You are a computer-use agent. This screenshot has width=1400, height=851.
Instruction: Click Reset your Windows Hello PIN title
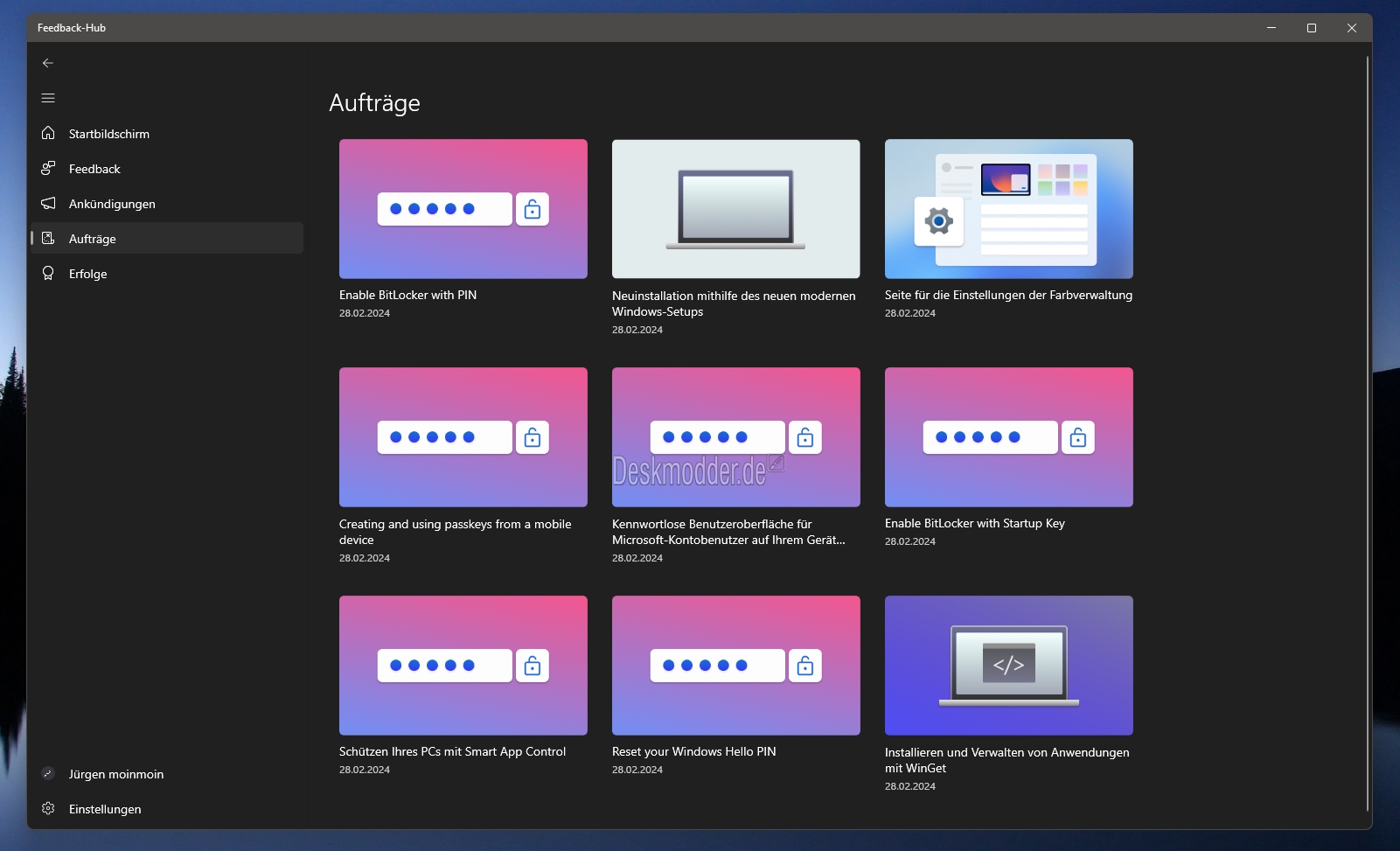click(x=694, y=751)
